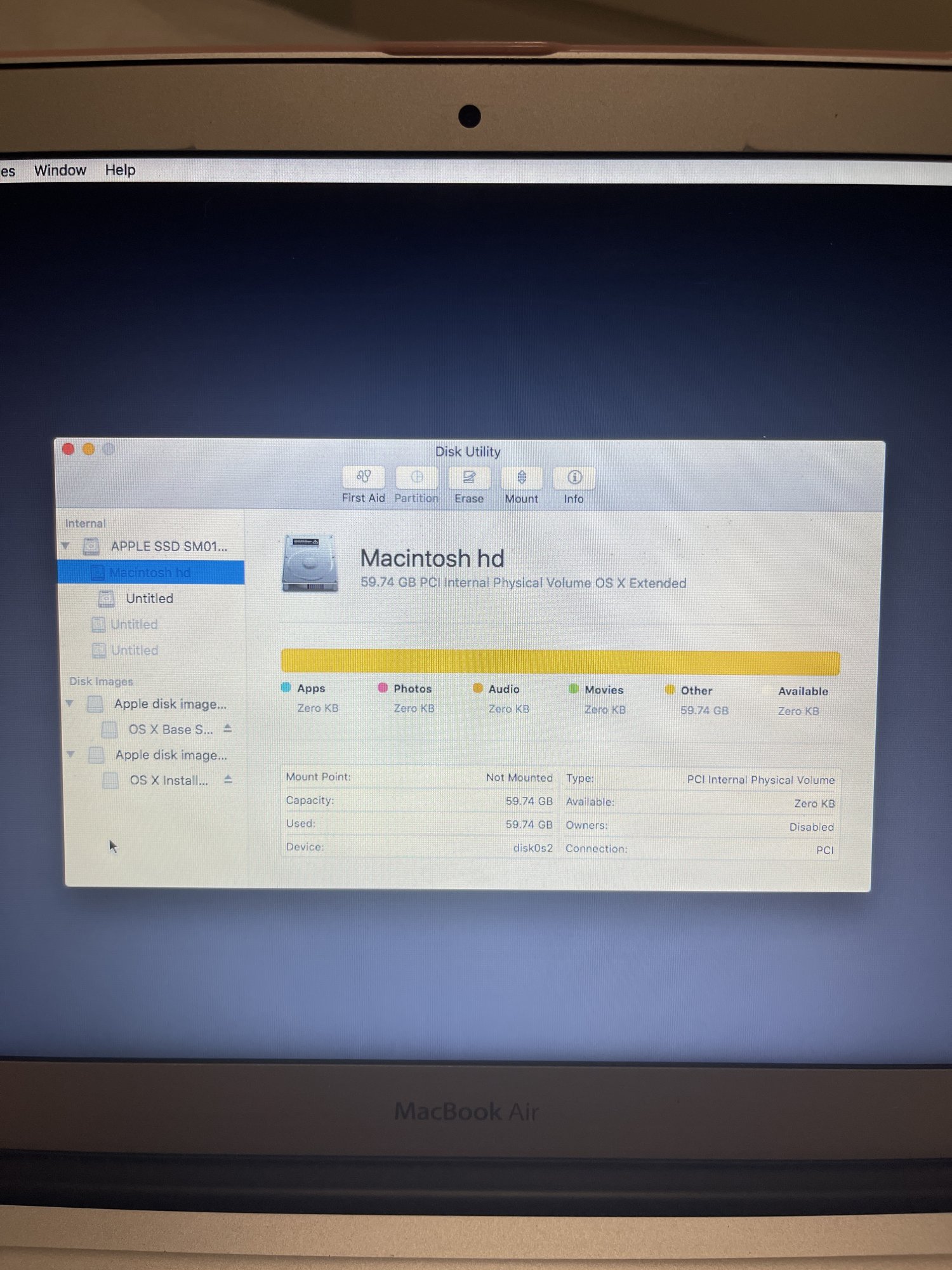Click the Used 59.74 GB value
This screenshot has height=1270, width=952.
click(x=529, y=825)
